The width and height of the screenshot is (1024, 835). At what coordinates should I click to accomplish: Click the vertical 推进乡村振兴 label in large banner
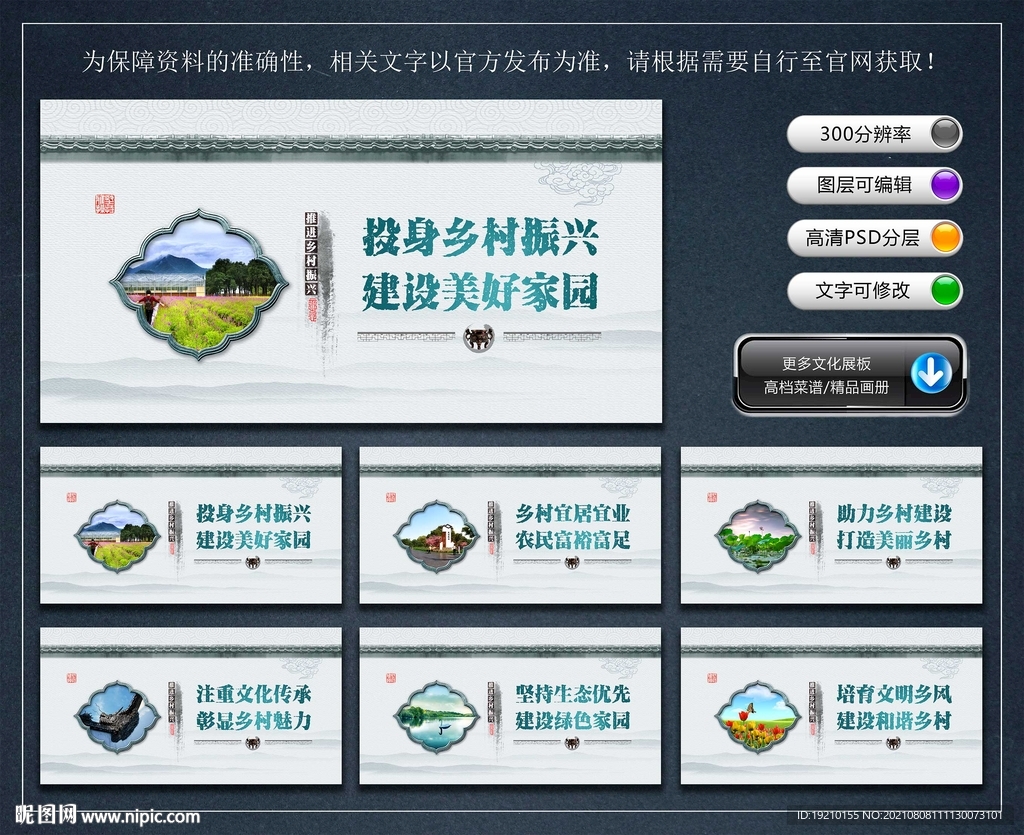312,255
